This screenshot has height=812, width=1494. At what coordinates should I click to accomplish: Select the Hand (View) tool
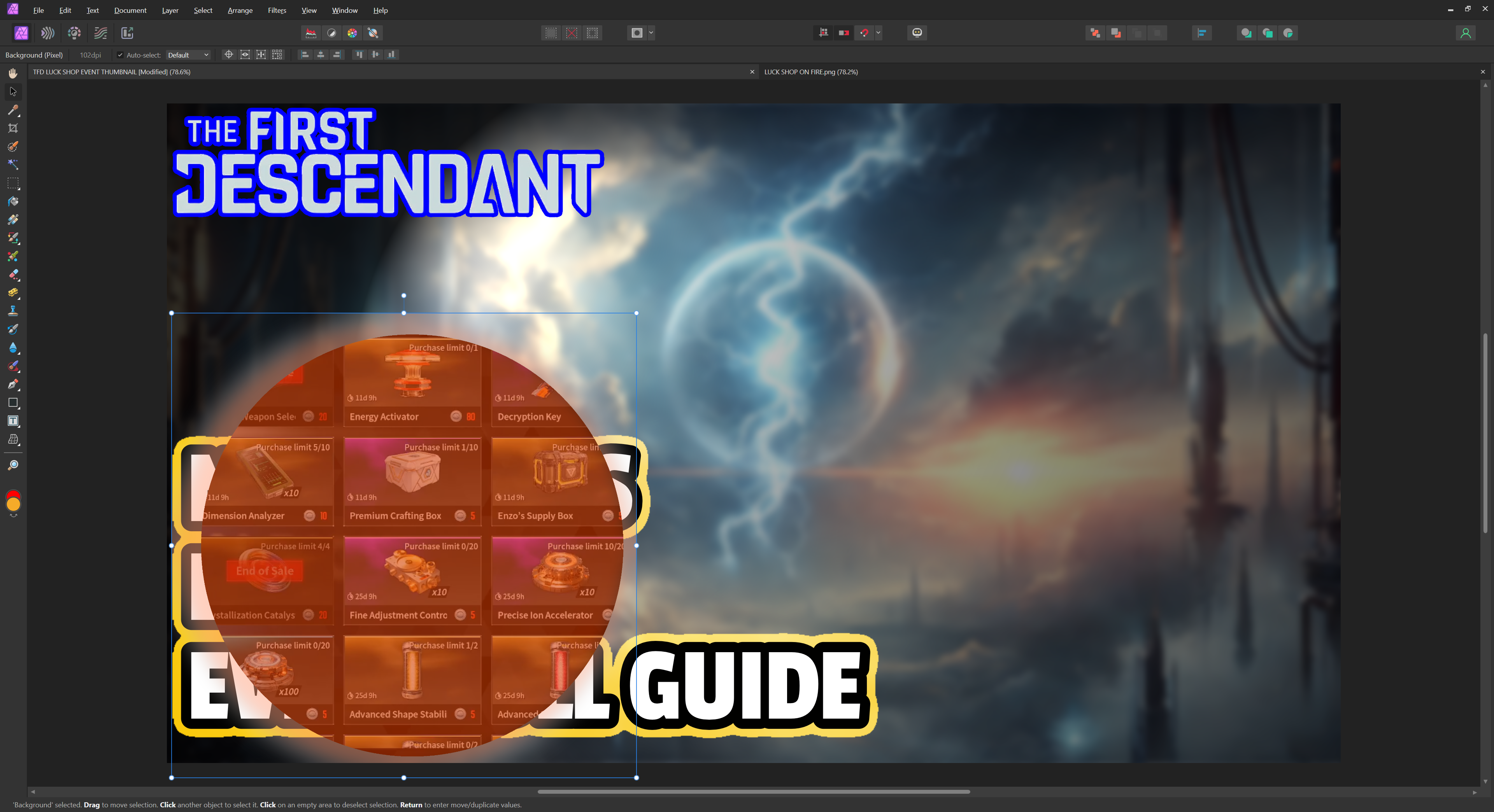tap(13, 73)
